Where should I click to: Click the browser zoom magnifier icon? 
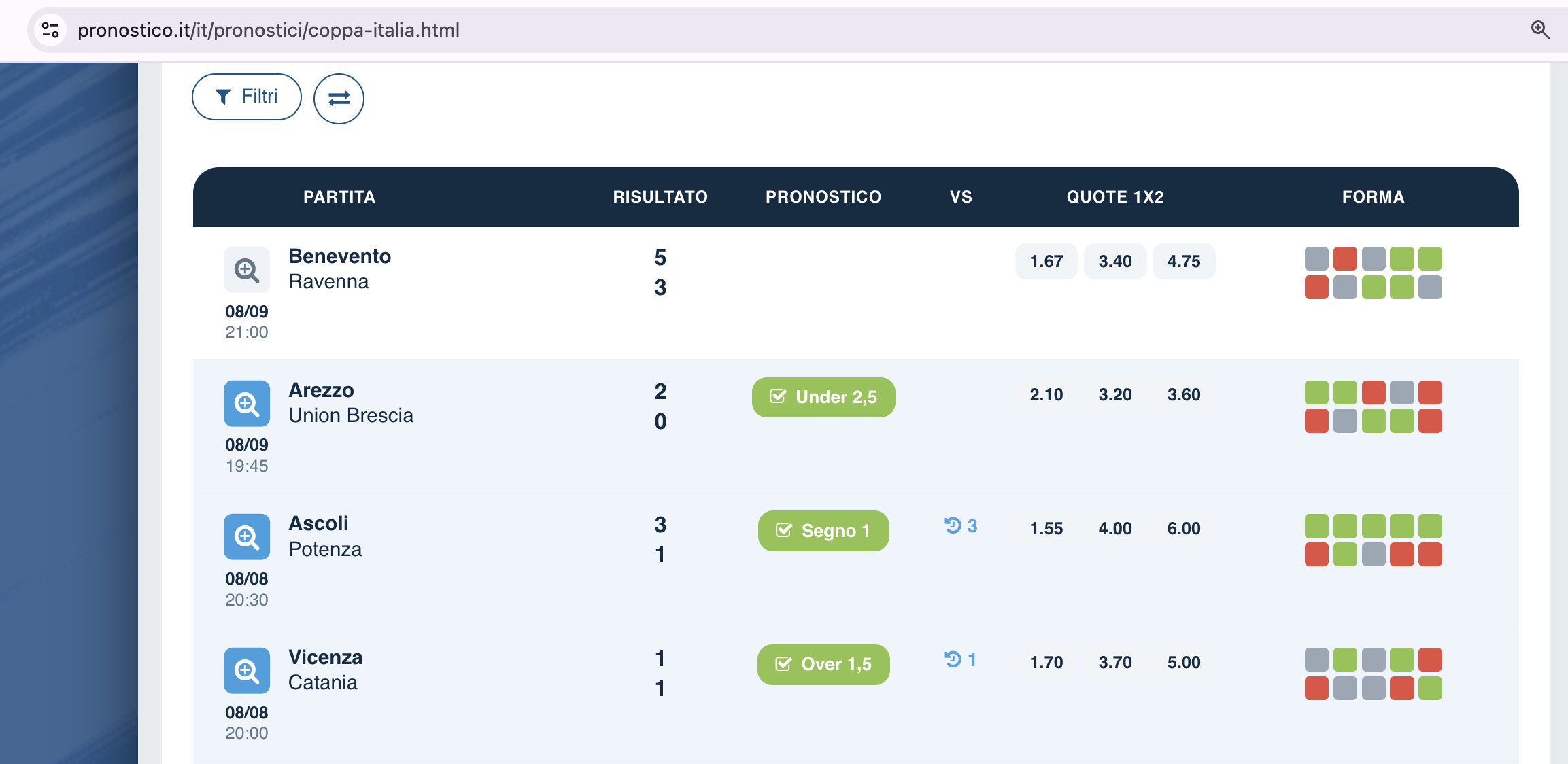1540,30
